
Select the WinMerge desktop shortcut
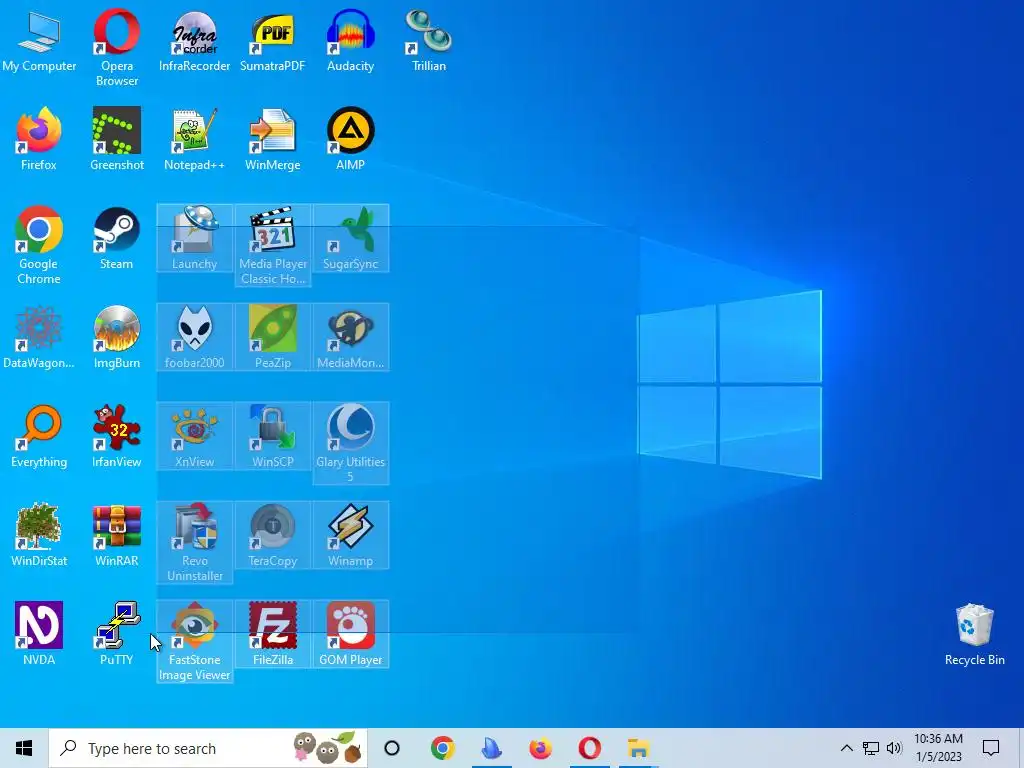pyautogui.click(x=273, y=138)
